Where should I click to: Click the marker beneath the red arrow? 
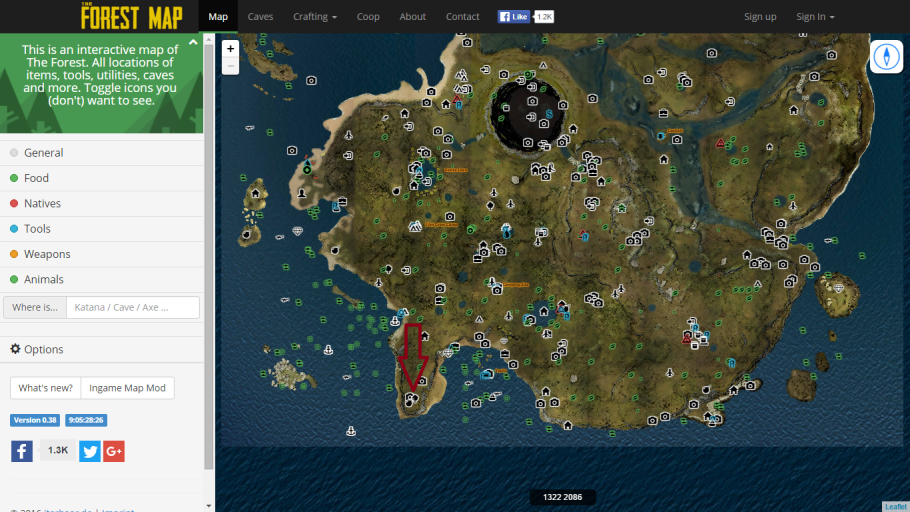410,399
